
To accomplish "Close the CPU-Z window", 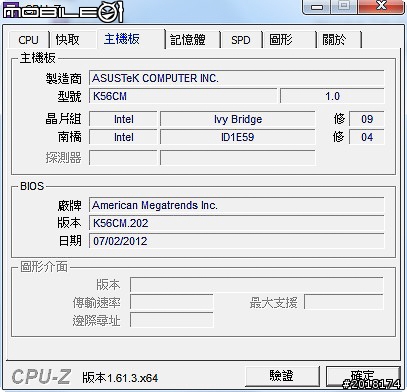I will point(381,7).
